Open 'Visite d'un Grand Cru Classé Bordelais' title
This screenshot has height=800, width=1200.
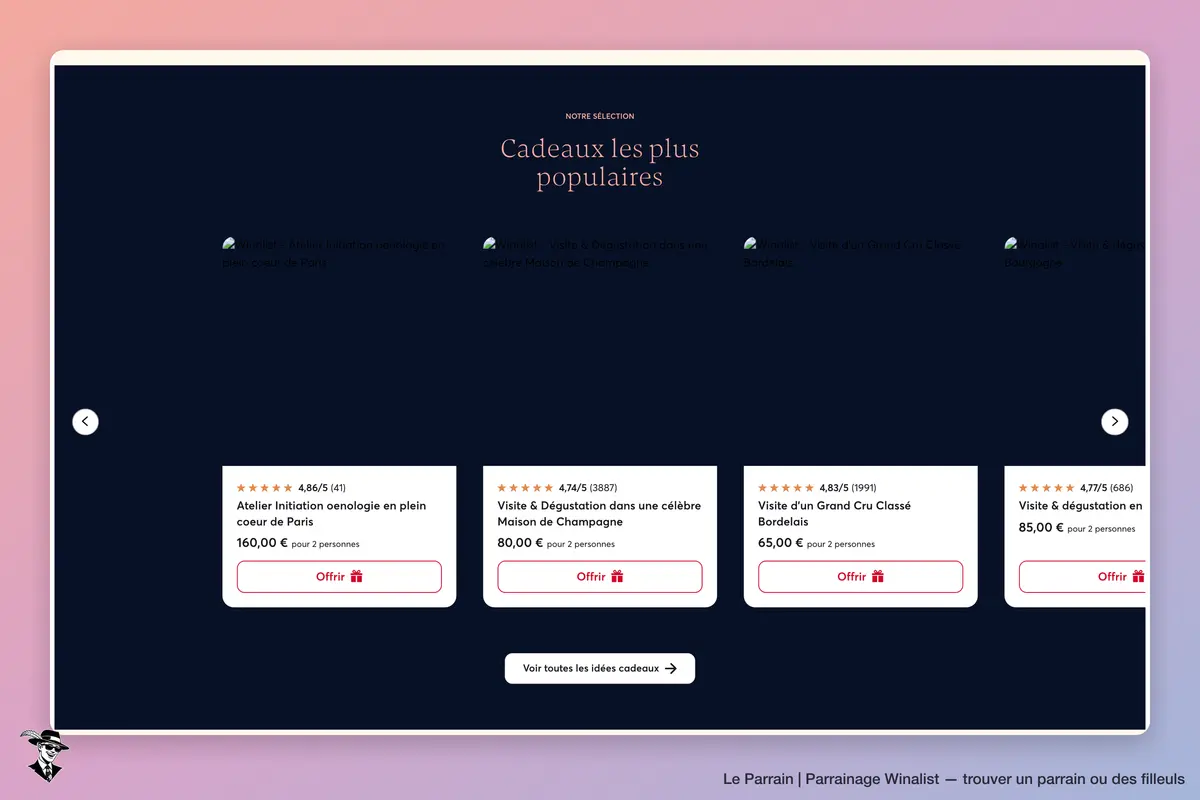pyautogui.click(x=835, y=514)
